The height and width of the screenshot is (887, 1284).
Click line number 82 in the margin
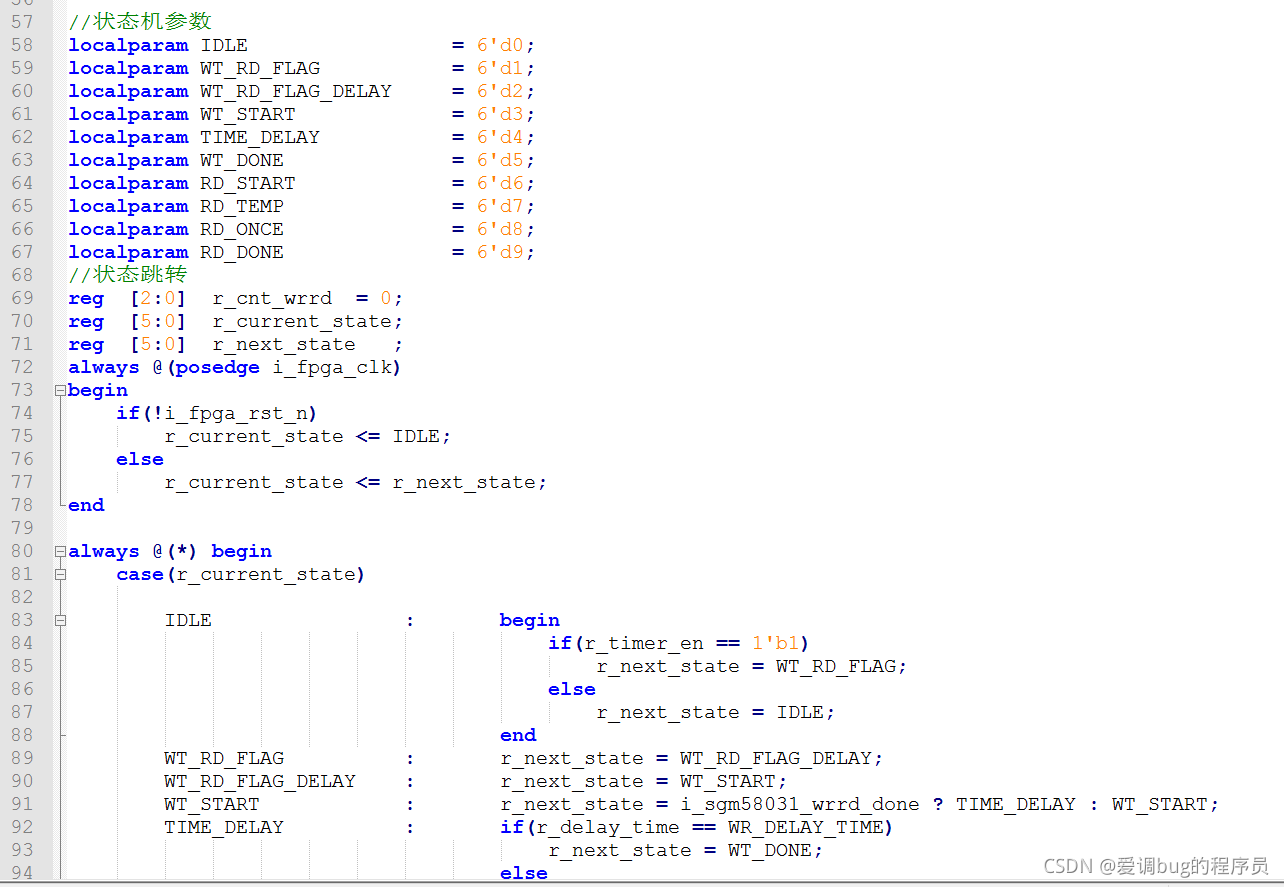tap(22, 597)
